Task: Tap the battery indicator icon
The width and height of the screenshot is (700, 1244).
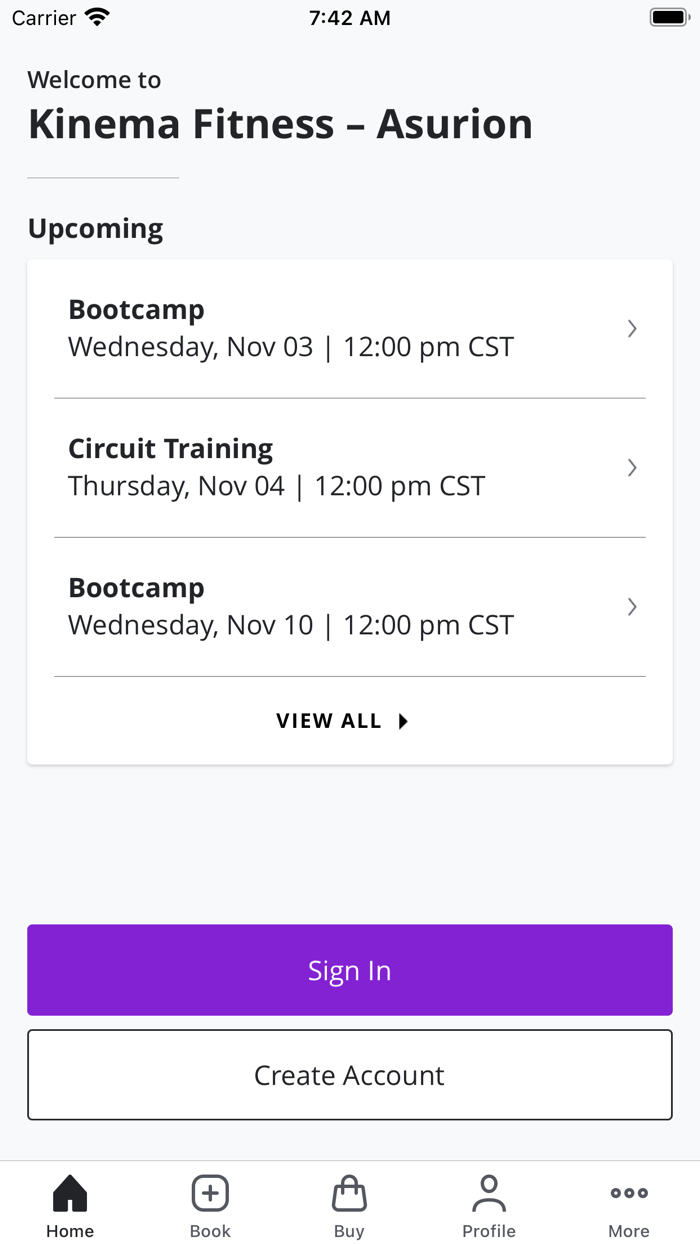Action: (x=667, y=18)
